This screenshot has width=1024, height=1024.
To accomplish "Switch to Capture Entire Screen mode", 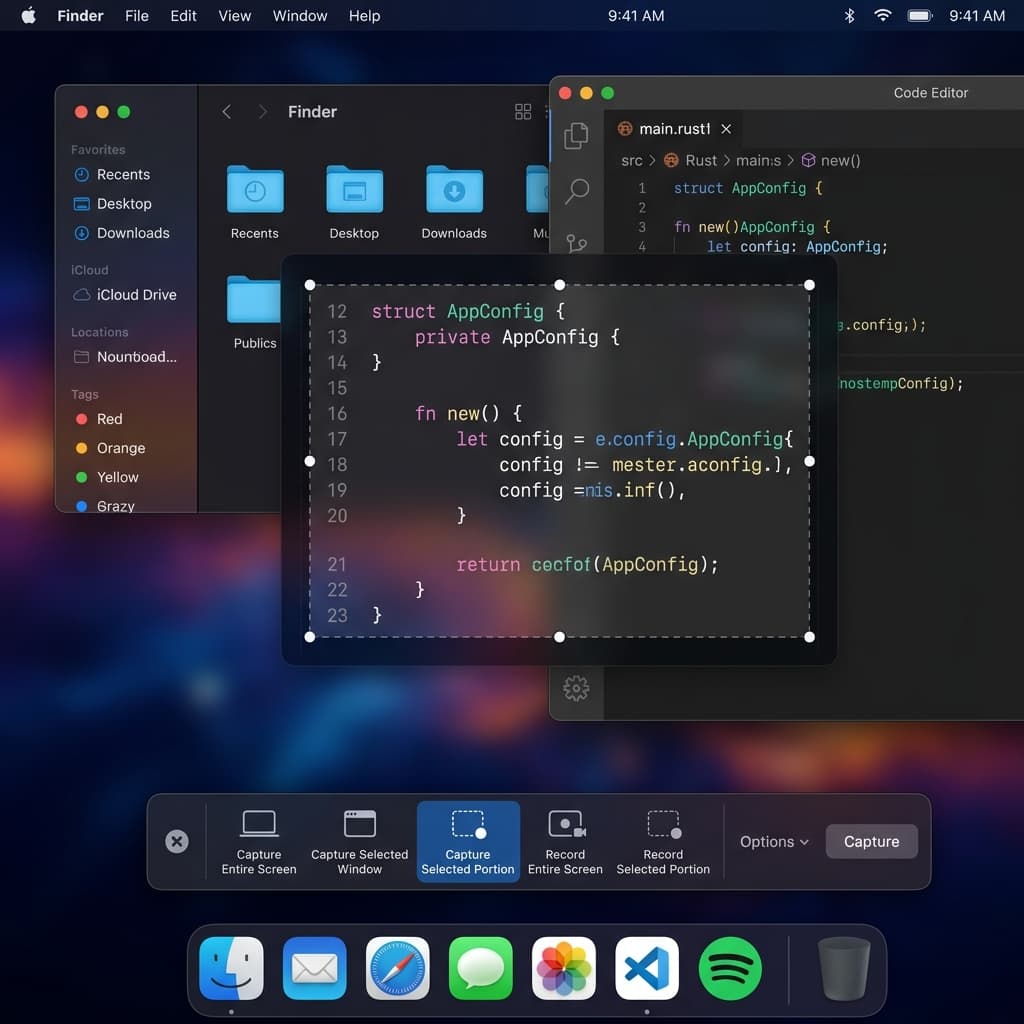I will coord(259,841).
